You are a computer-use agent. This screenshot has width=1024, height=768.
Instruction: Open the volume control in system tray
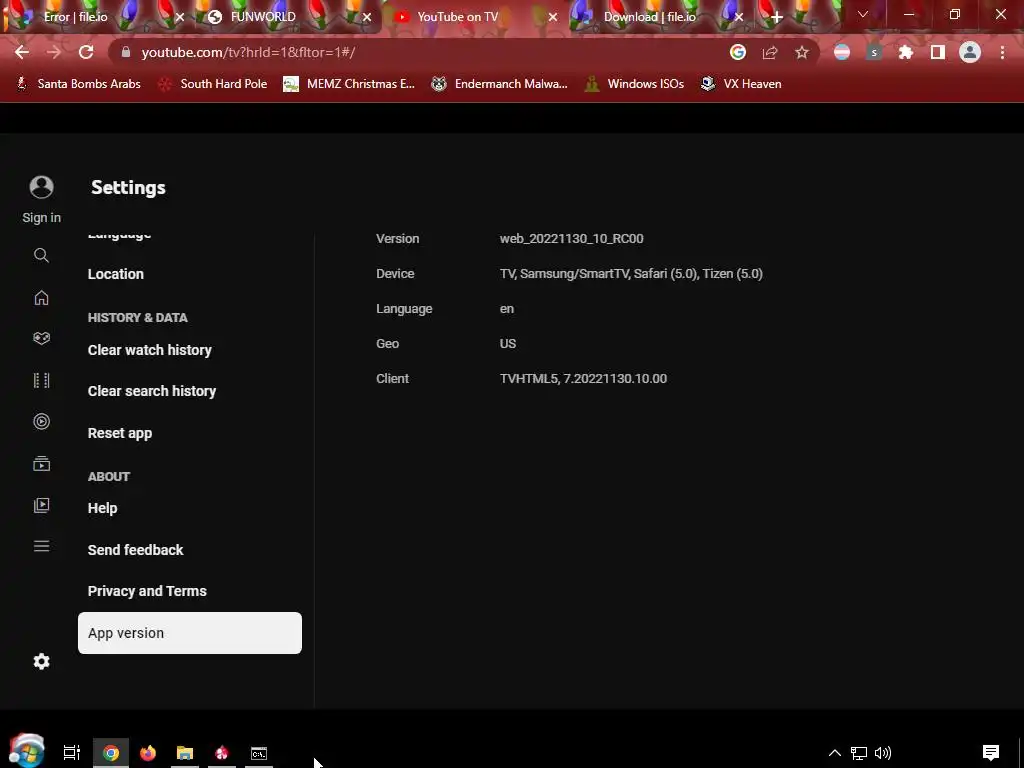(883, 753)
